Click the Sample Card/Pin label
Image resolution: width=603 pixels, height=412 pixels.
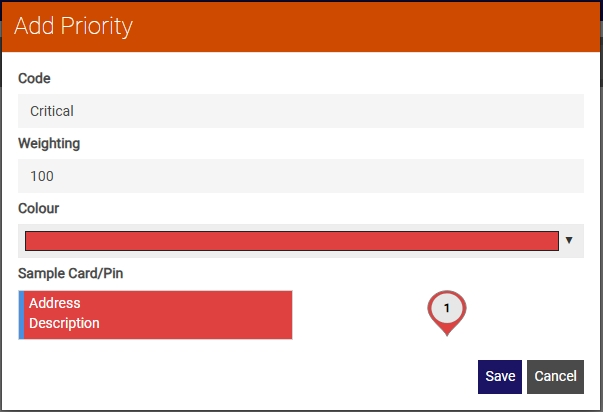pos(70,274)
